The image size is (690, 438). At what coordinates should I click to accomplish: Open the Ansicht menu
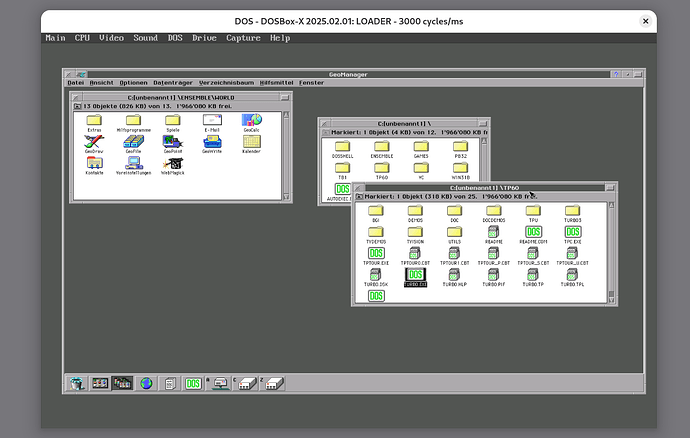coord(101,83)
